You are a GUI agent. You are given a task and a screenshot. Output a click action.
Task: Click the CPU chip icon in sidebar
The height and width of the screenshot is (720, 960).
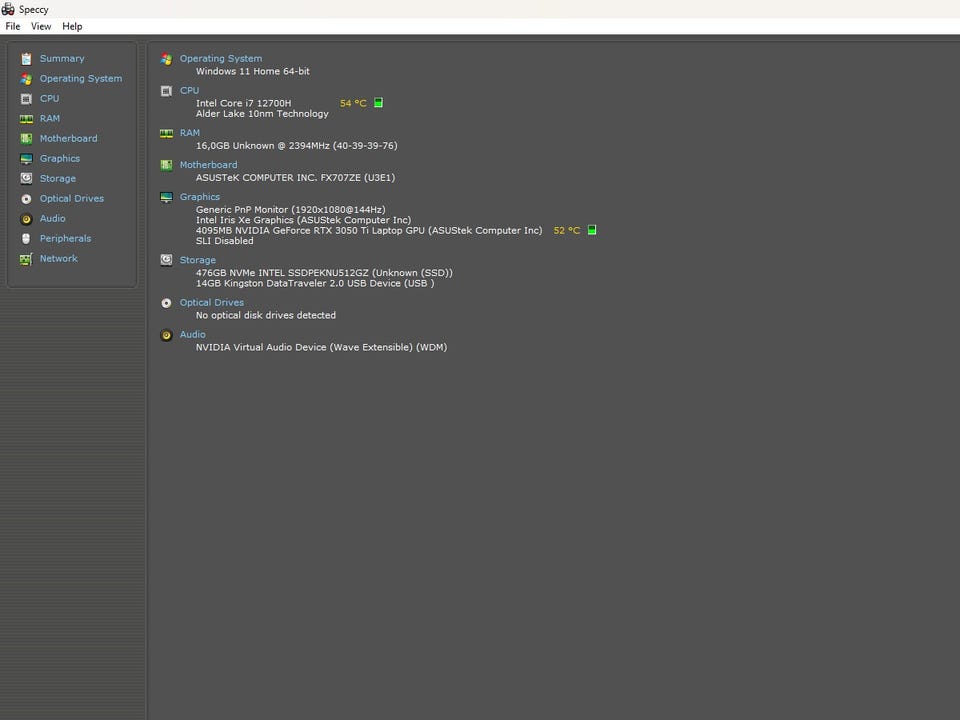(x=26, y=99)
